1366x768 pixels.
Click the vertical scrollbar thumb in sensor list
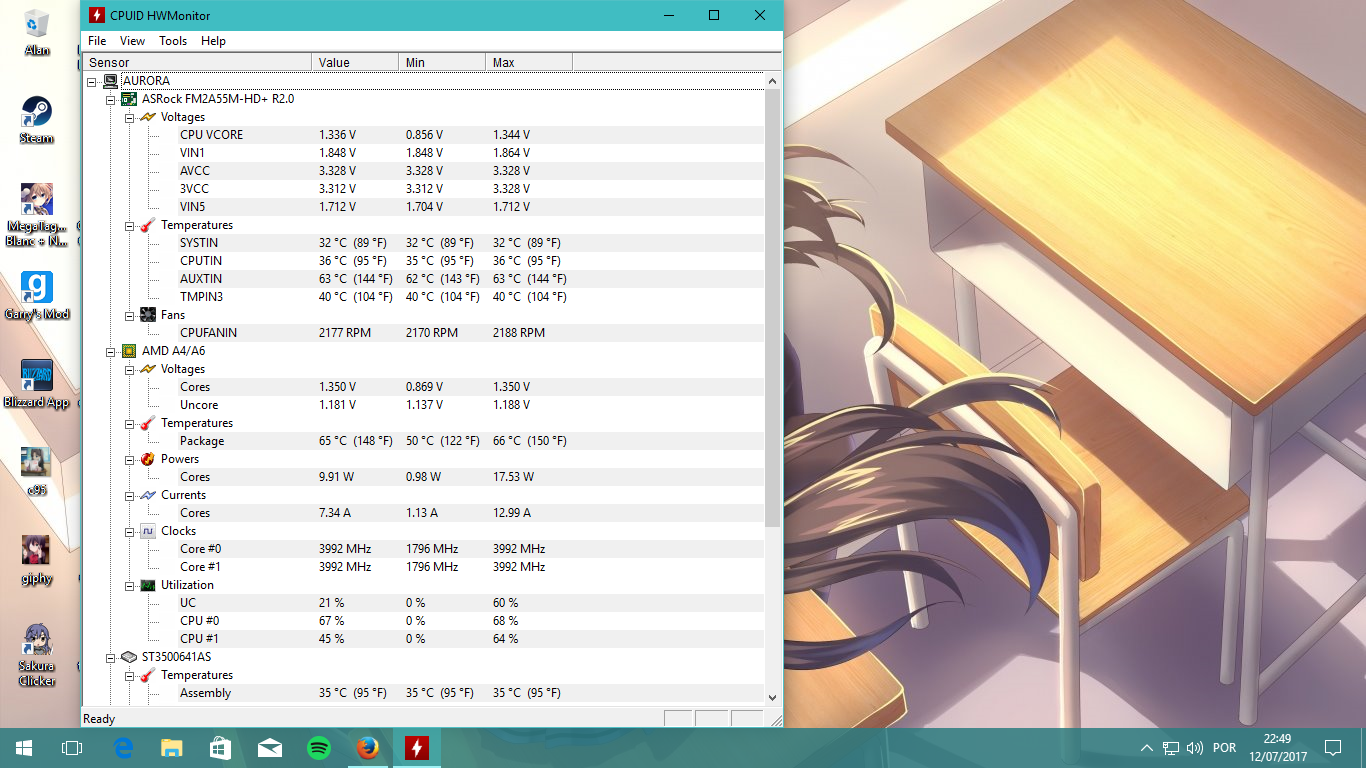[772, 308]
